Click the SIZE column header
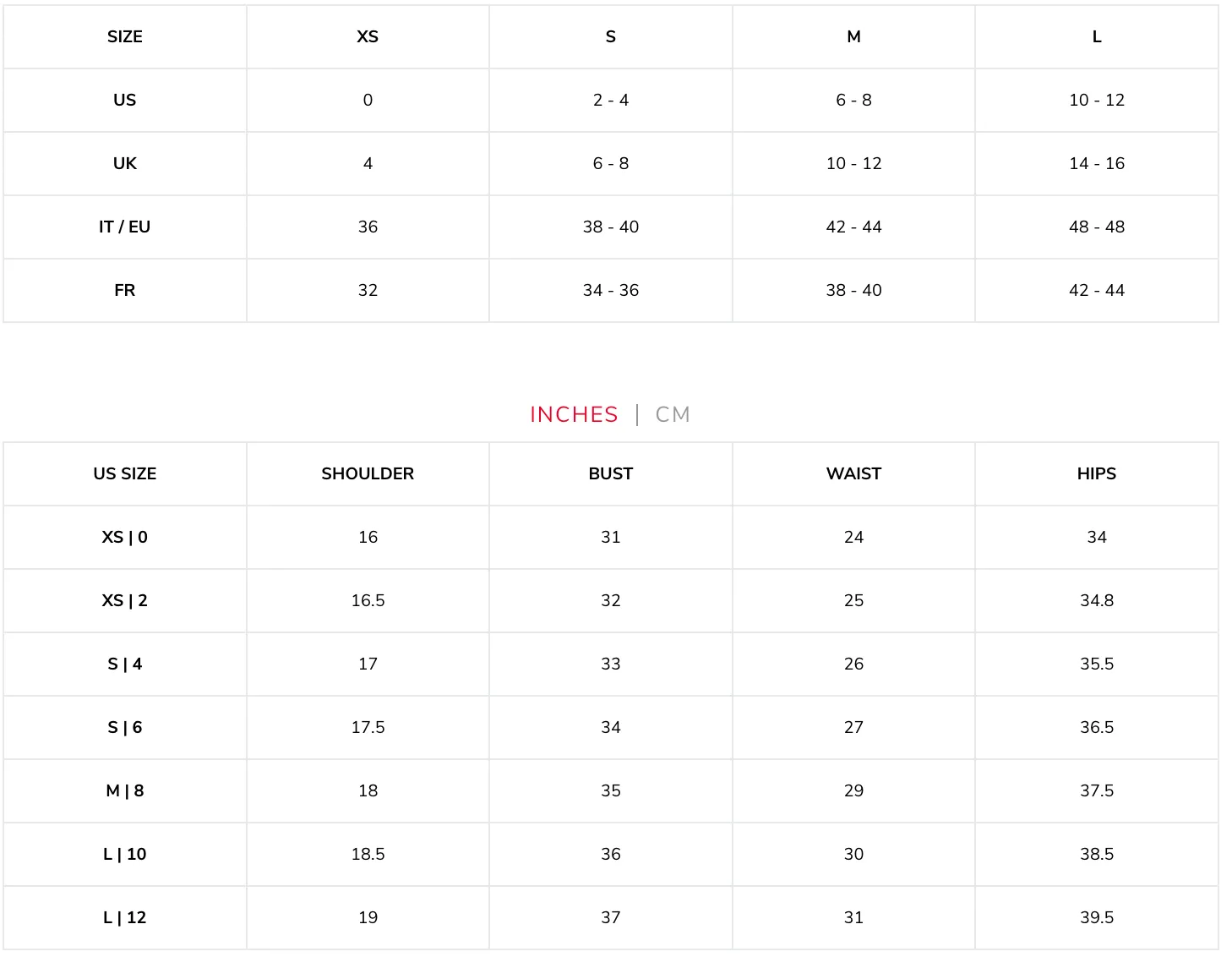Screen dimensions: 1232x957 (x=125, y=36)
